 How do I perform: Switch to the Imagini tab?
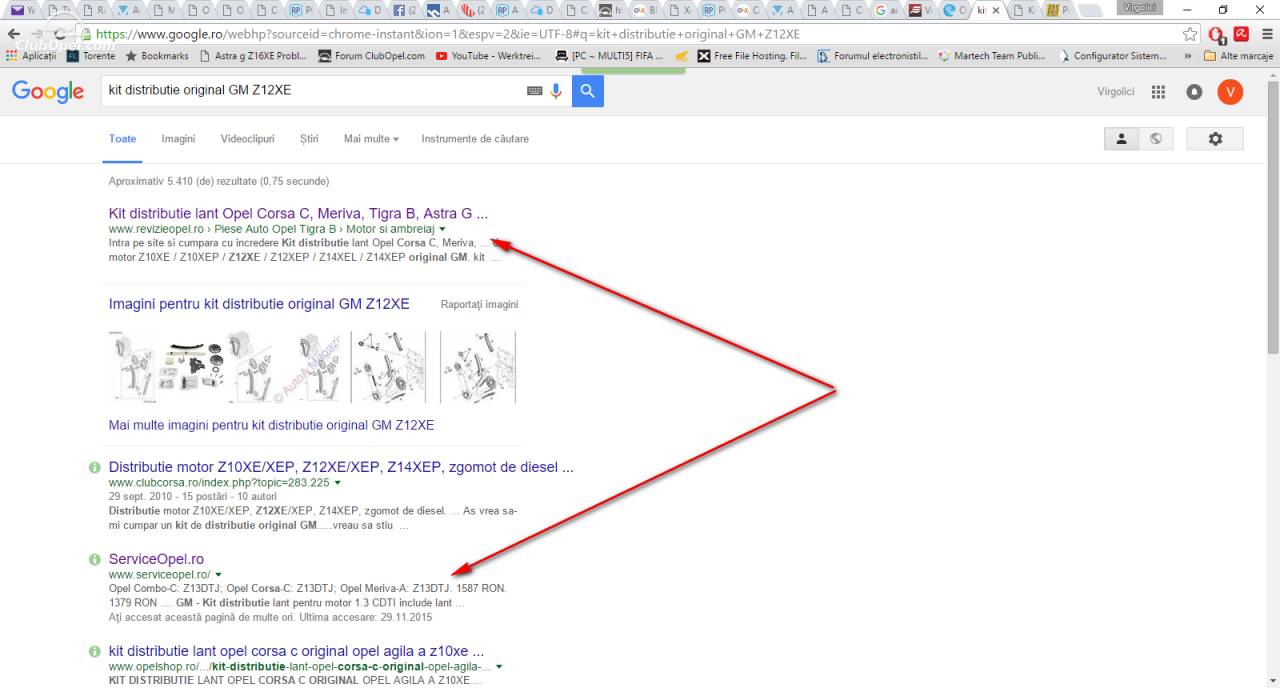[x=178, y=139]
